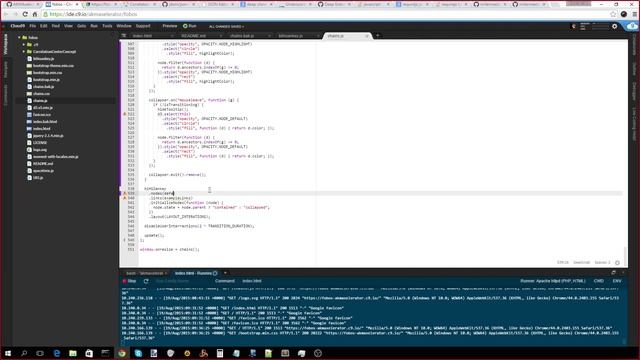Open the Find menu
This screenshot has width=640, height=360.
(x=56, y=26)
